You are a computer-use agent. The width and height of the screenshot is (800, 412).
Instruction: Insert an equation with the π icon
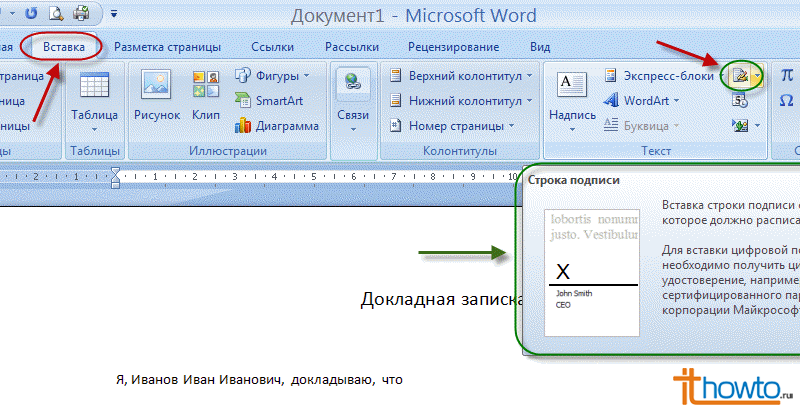pos(787,76)
